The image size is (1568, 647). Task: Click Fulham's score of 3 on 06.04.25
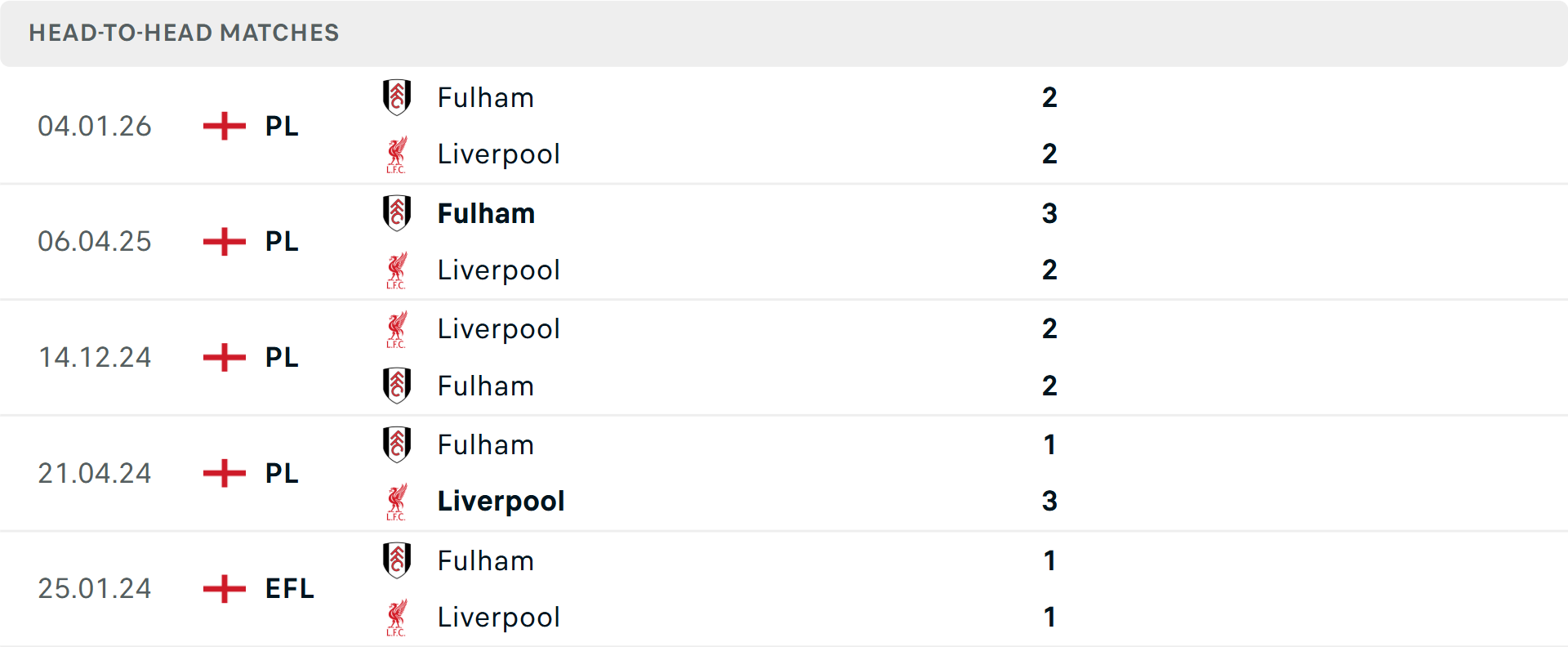(x=1049, y=213)
